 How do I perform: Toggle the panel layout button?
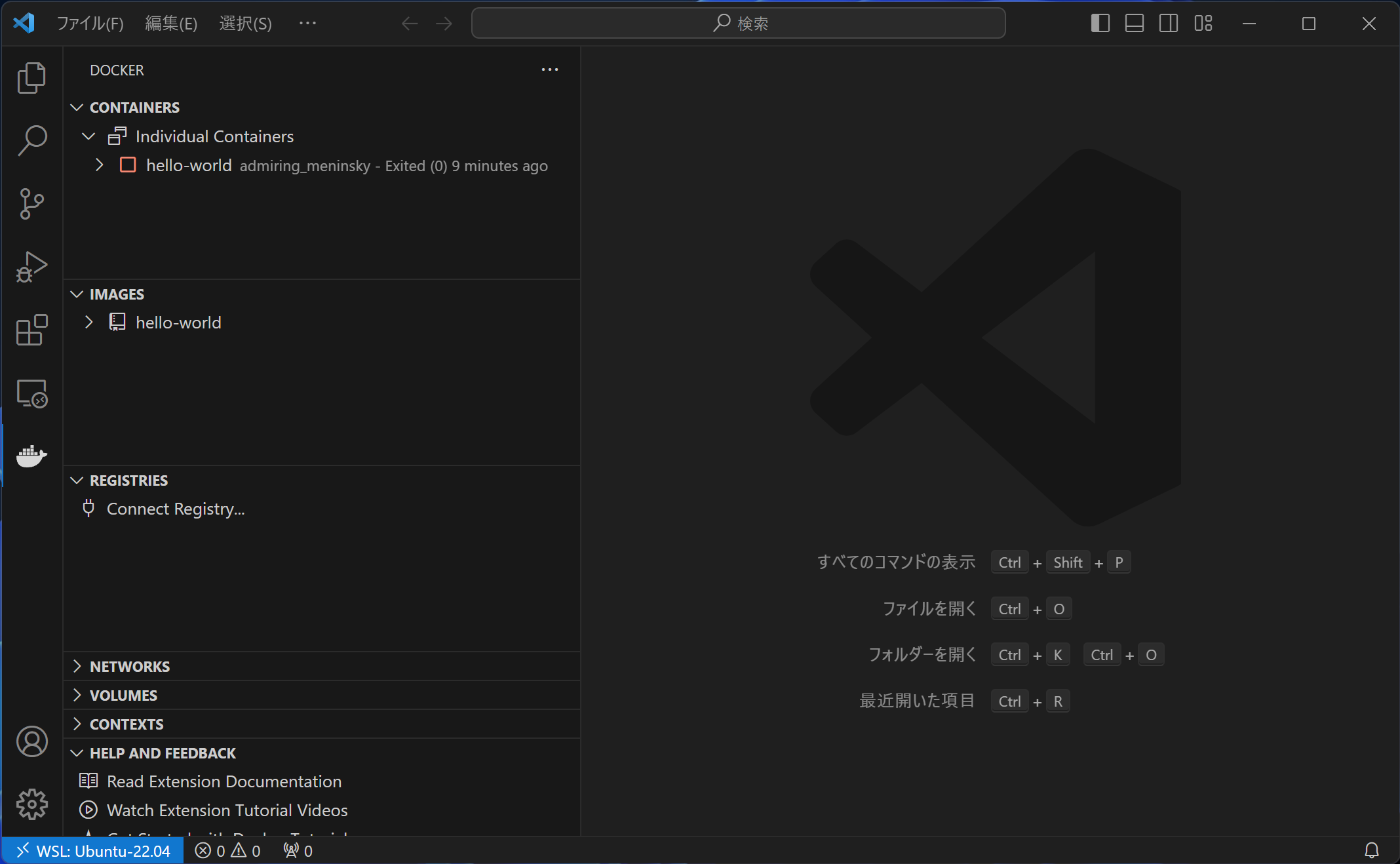click(1134, 23)
